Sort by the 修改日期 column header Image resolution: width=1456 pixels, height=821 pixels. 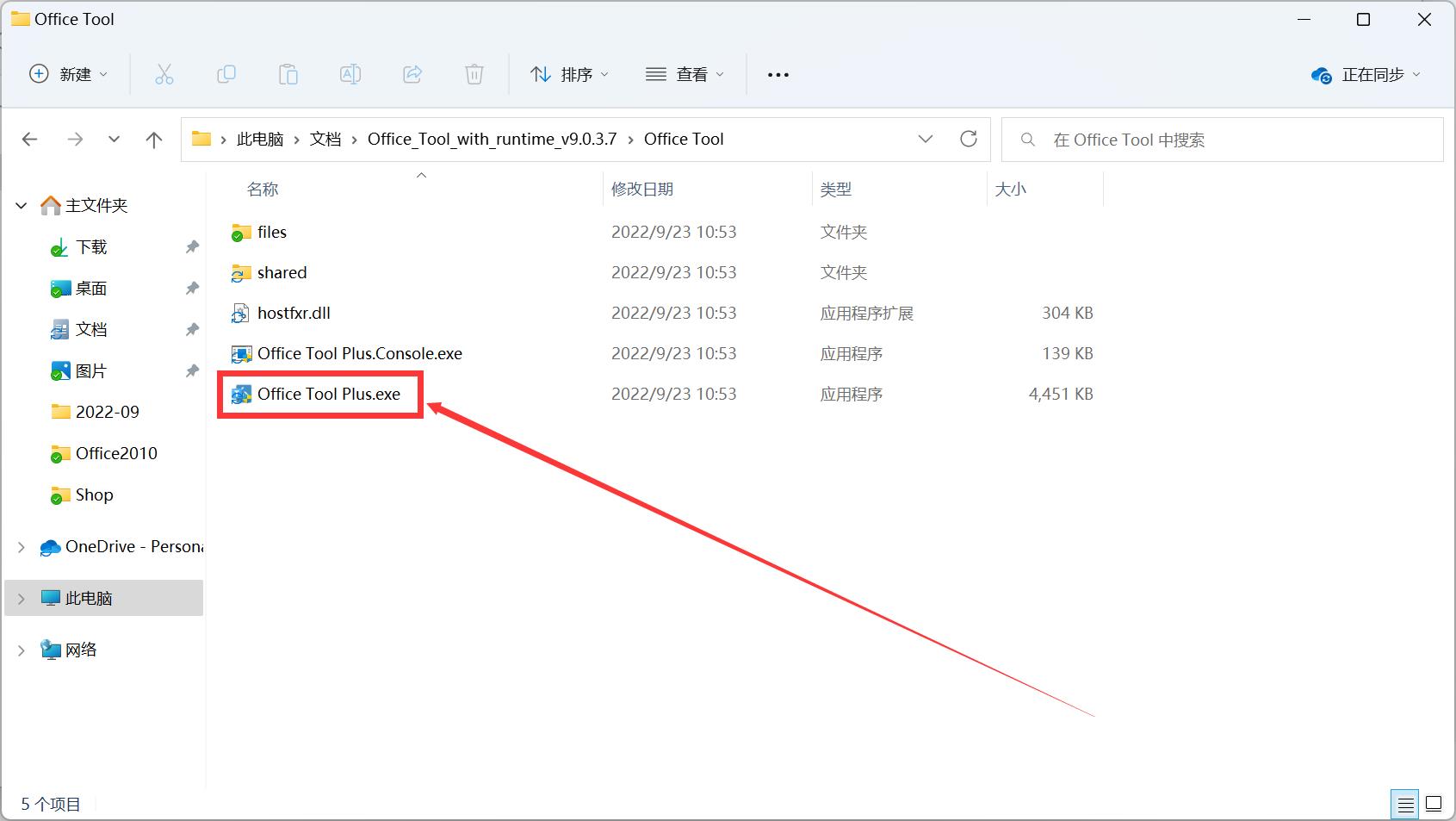click(x=642, y=190)
